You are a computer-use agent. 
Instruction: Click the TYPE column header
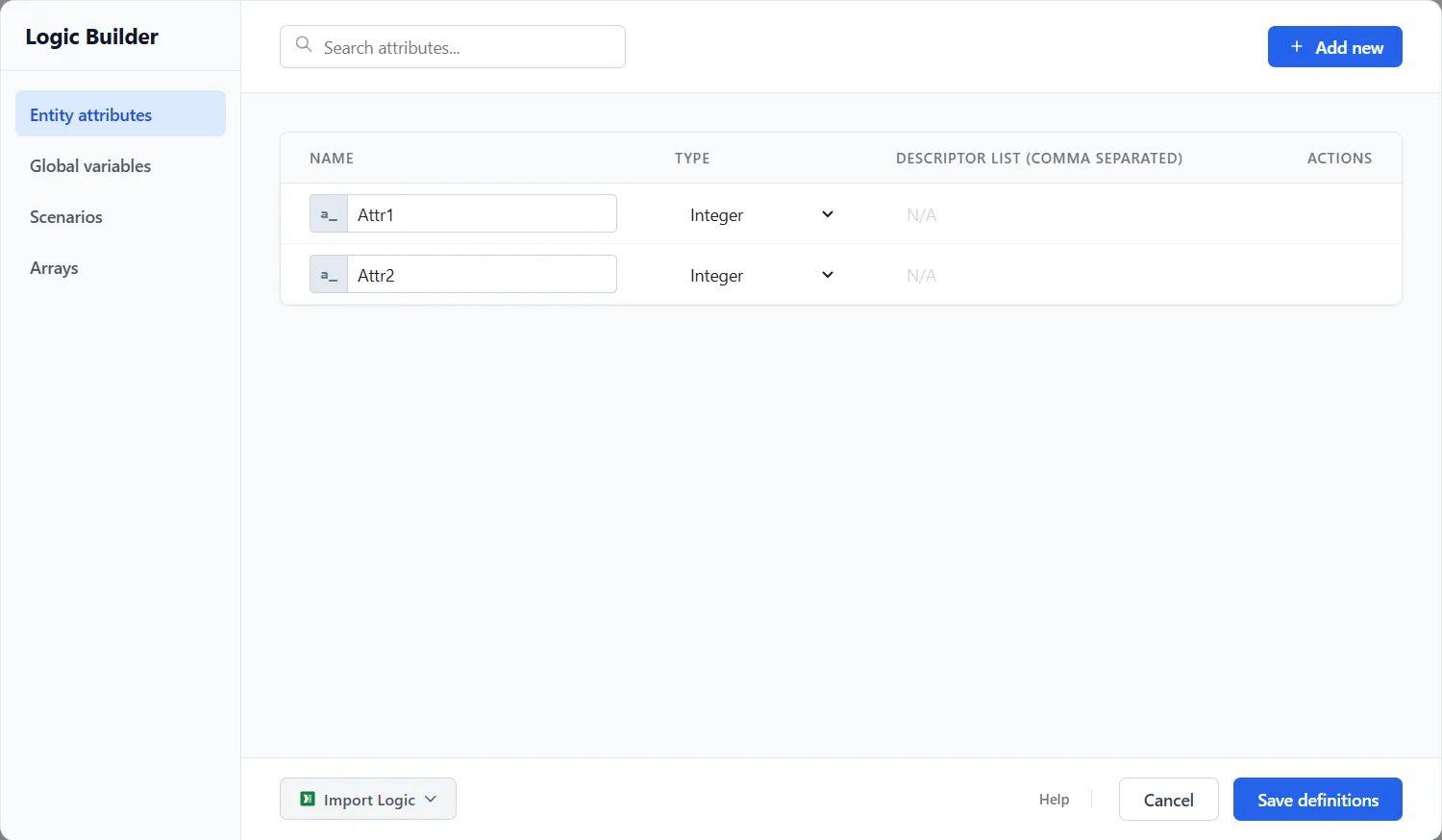click(x=692, y=158)
